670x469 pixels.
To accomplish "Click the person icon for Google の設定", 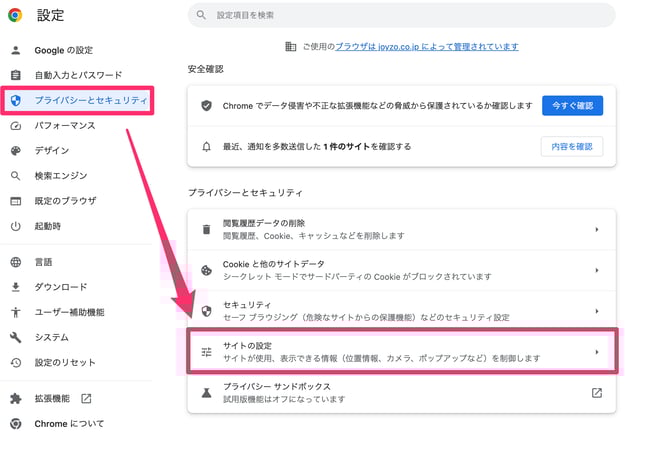I will click(15, 50).
